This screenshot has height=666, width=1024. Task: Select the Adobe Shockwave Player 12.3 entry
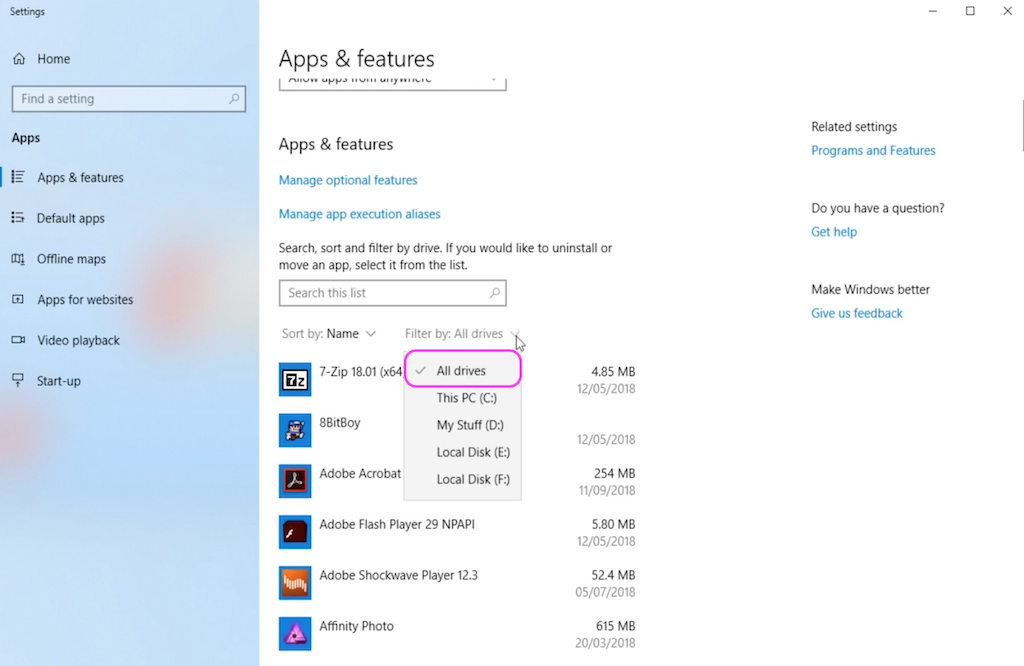click(x=398, y=575)
